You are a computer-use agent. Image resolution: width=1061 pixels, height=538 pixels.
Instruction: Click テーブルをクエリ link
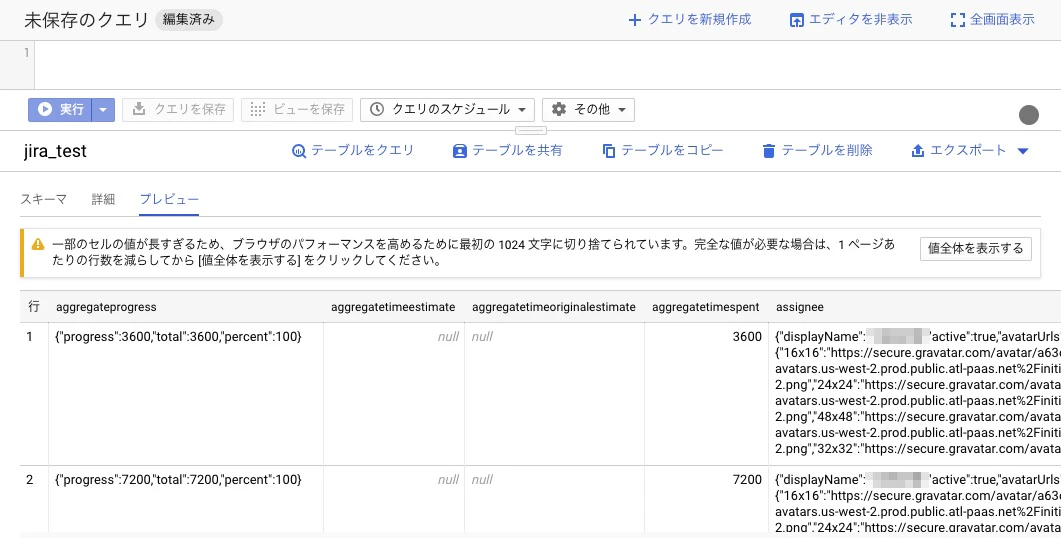(353, 150)
